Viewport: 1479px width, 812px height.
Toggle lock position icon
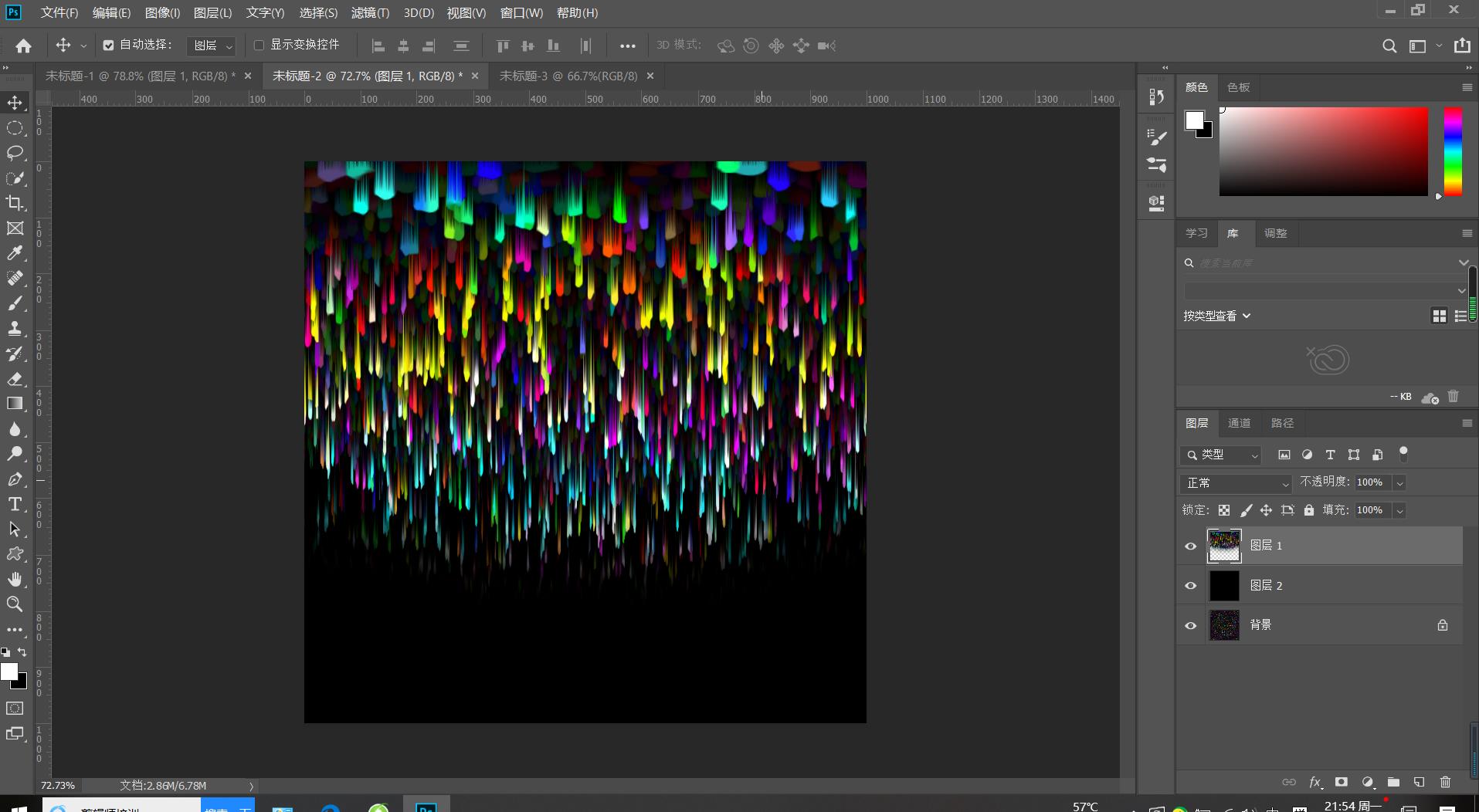coord(1266,510)
